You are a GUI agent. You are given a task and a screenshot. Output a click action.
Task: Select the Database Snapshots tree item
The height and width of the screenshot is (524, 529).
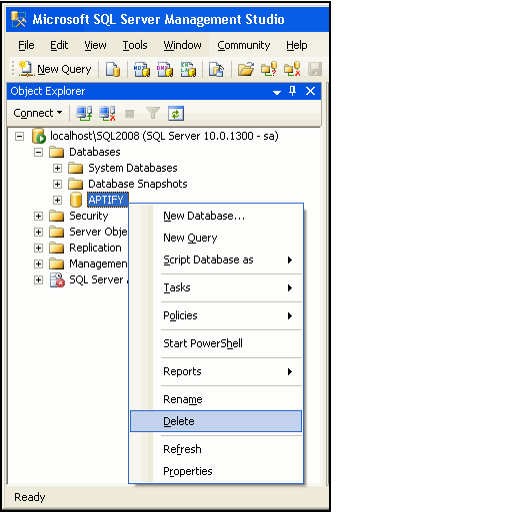point(138,184)
